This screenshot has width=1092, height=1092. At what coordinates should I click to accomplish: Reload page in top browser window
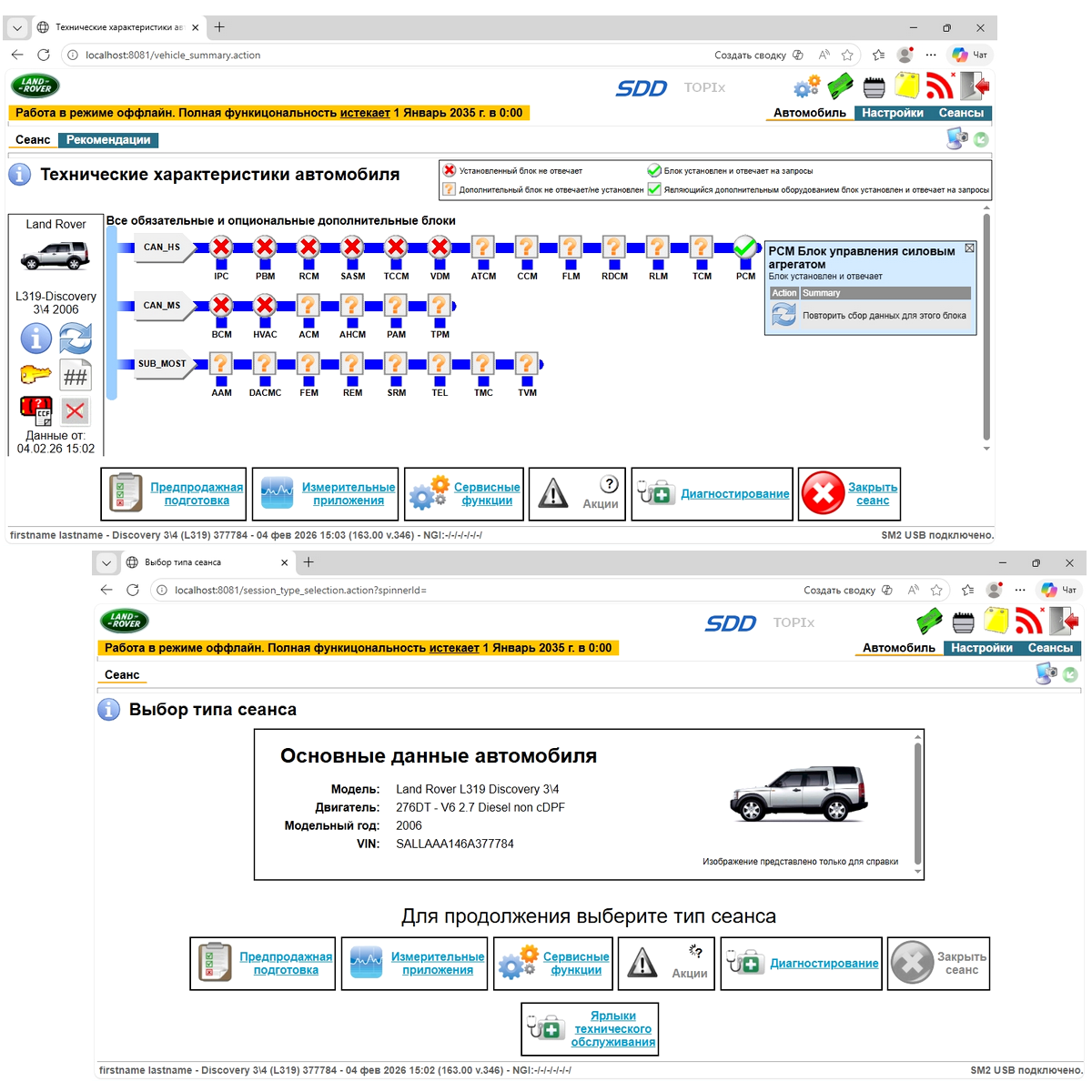coord(44,55)
